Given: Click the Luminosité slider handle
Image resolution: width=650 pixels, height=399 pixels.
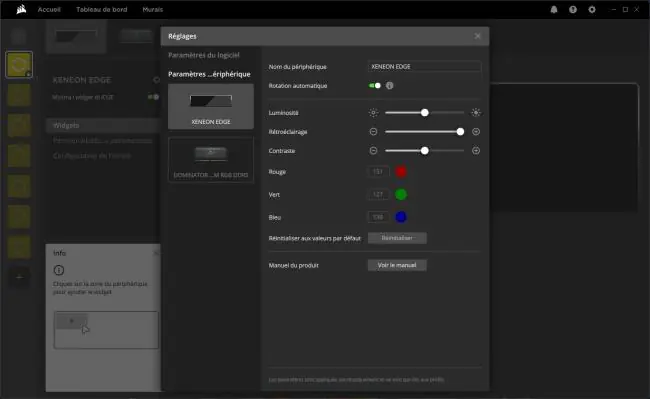Looking at the screenshot, I should pyautogui.click(x=424, y=113).
